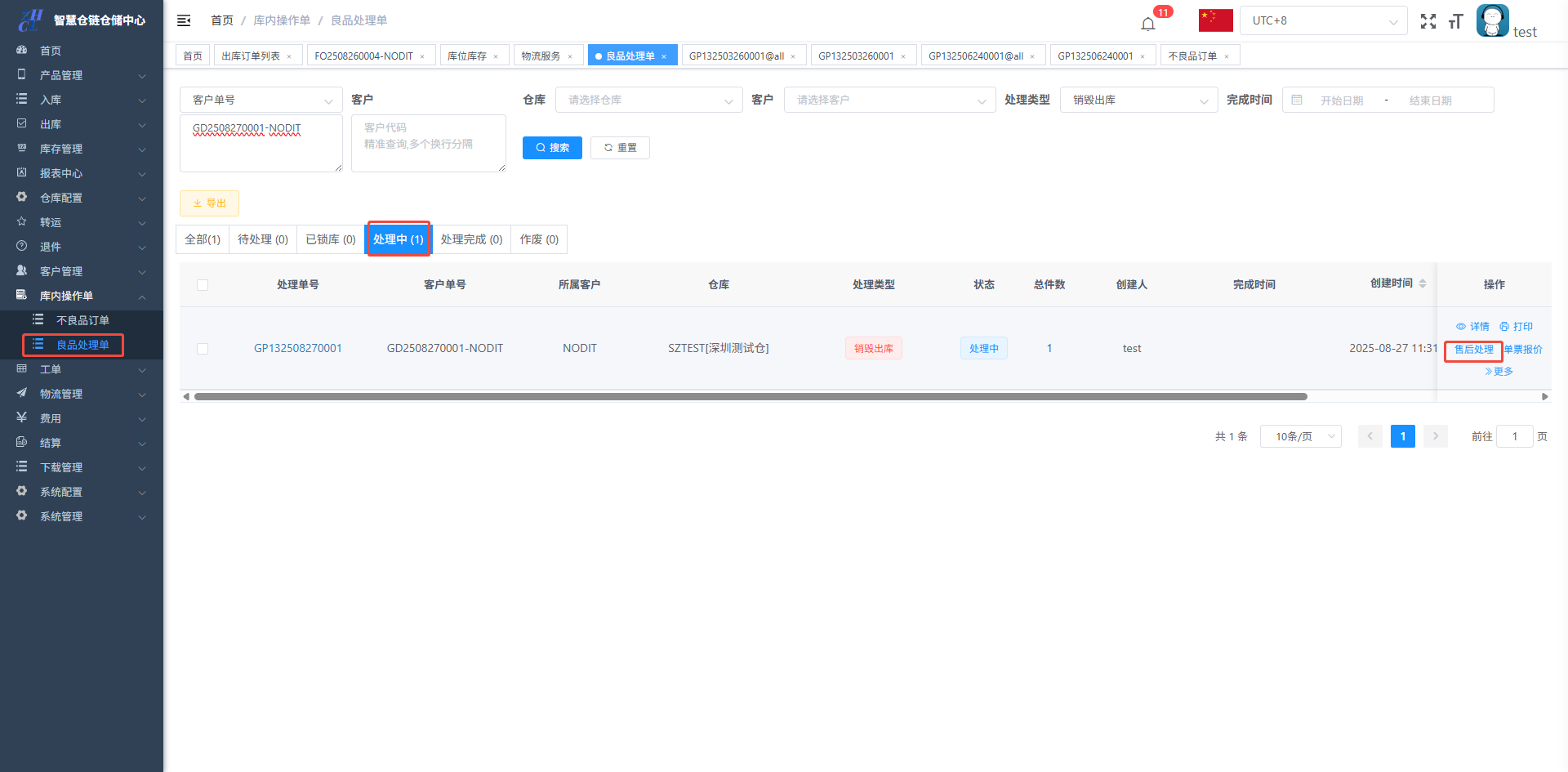1568x772 pixels.
Task: Collapse the sidebar with the hamburger icon
Action: [x=184, y=20]
